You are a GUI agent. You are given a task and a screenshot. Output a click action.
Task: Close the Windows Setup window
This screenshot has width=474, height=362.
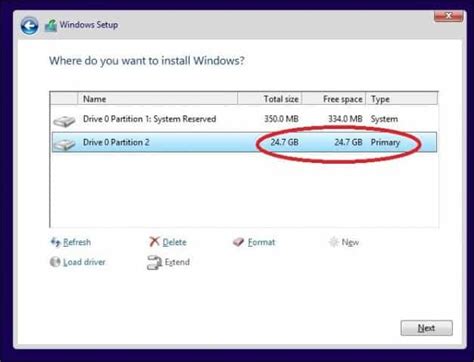click(x=448, y=16)
